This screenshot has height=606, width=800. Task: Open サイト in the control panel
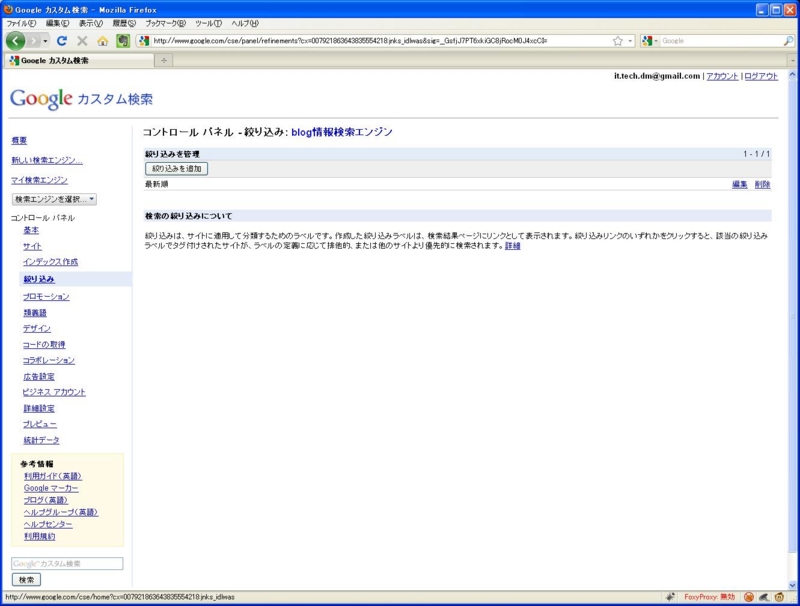click(x=32, y=246)
